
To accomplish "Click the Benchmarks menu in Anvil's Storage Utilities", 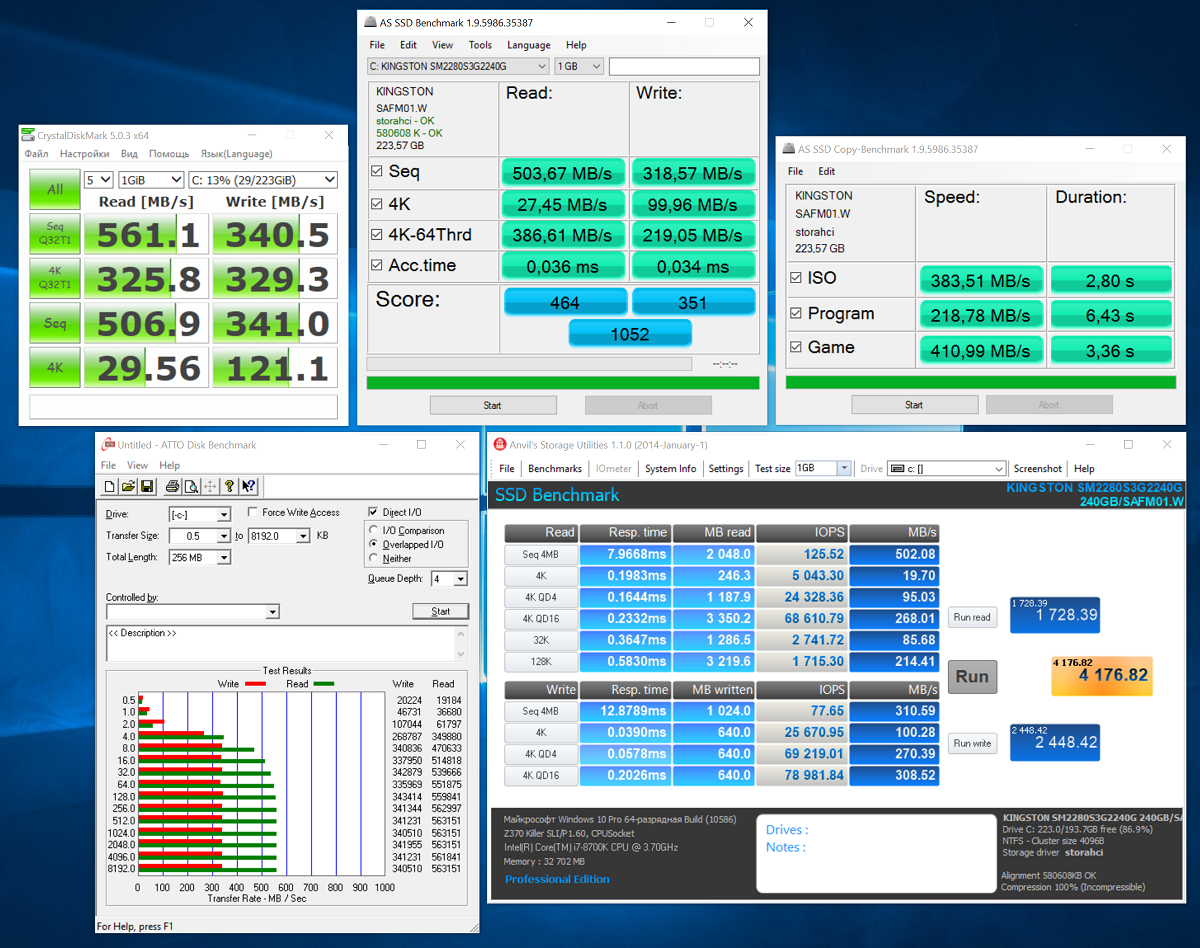I will [x=555, y=468].
